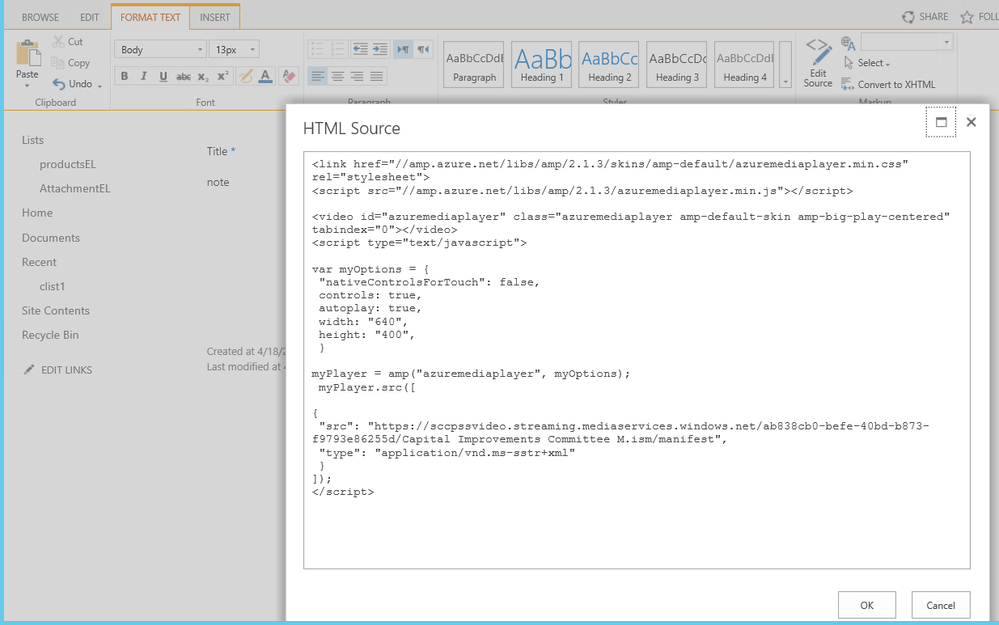Image resolution: width=999 pixels, height=625 pixels.
Task: Click the Italic formatting icon
Action: pos(143,76)
